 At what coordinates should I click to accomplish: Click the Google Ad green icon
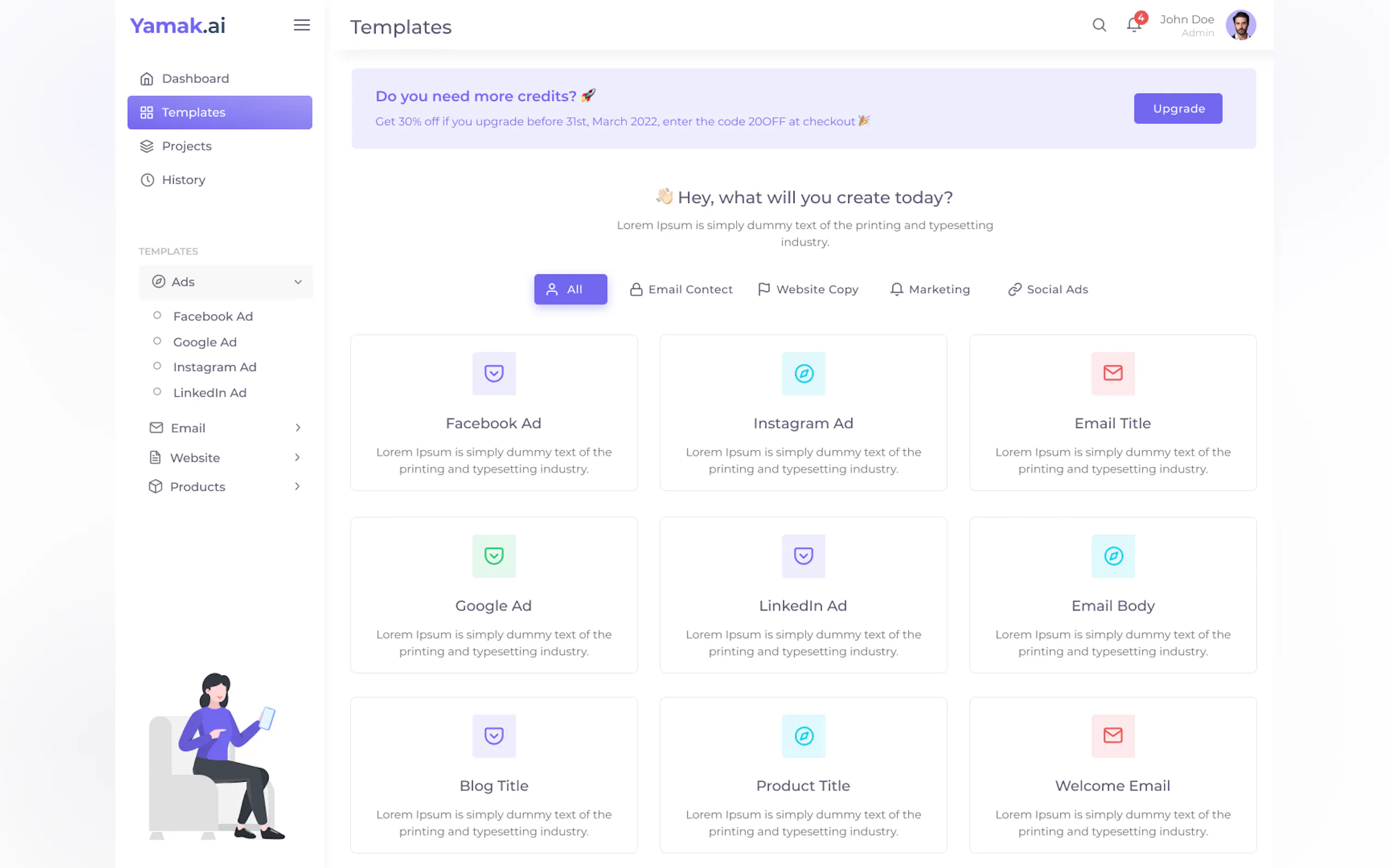[x=494, y=556]
